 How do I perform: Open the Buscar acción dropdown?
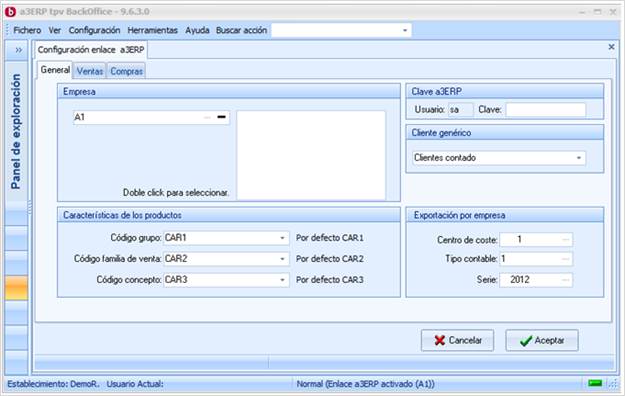coord(405,30)
